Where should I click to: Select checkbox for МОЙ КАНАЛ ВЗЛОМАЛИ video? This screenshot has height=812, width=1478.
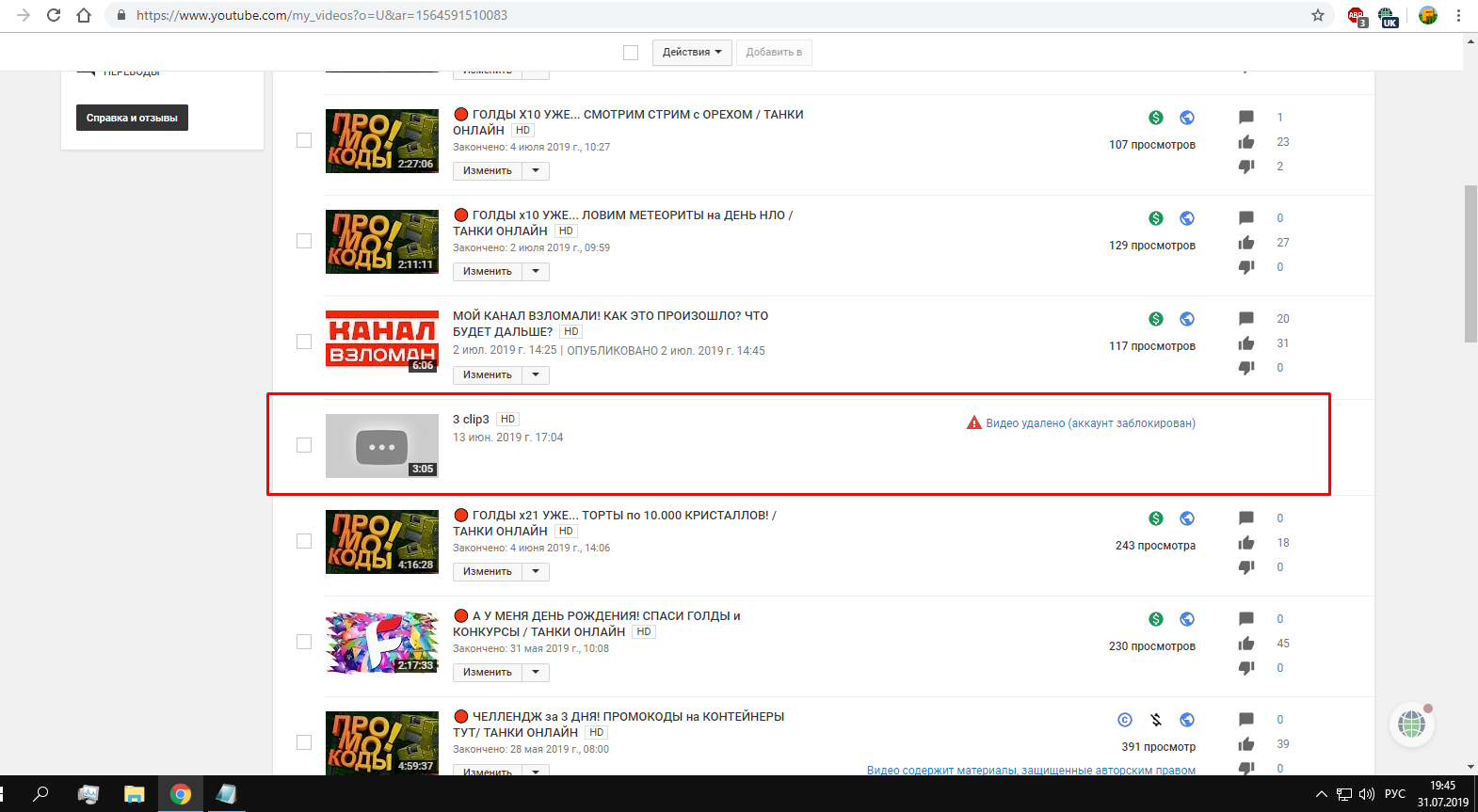tap(304, 342)
